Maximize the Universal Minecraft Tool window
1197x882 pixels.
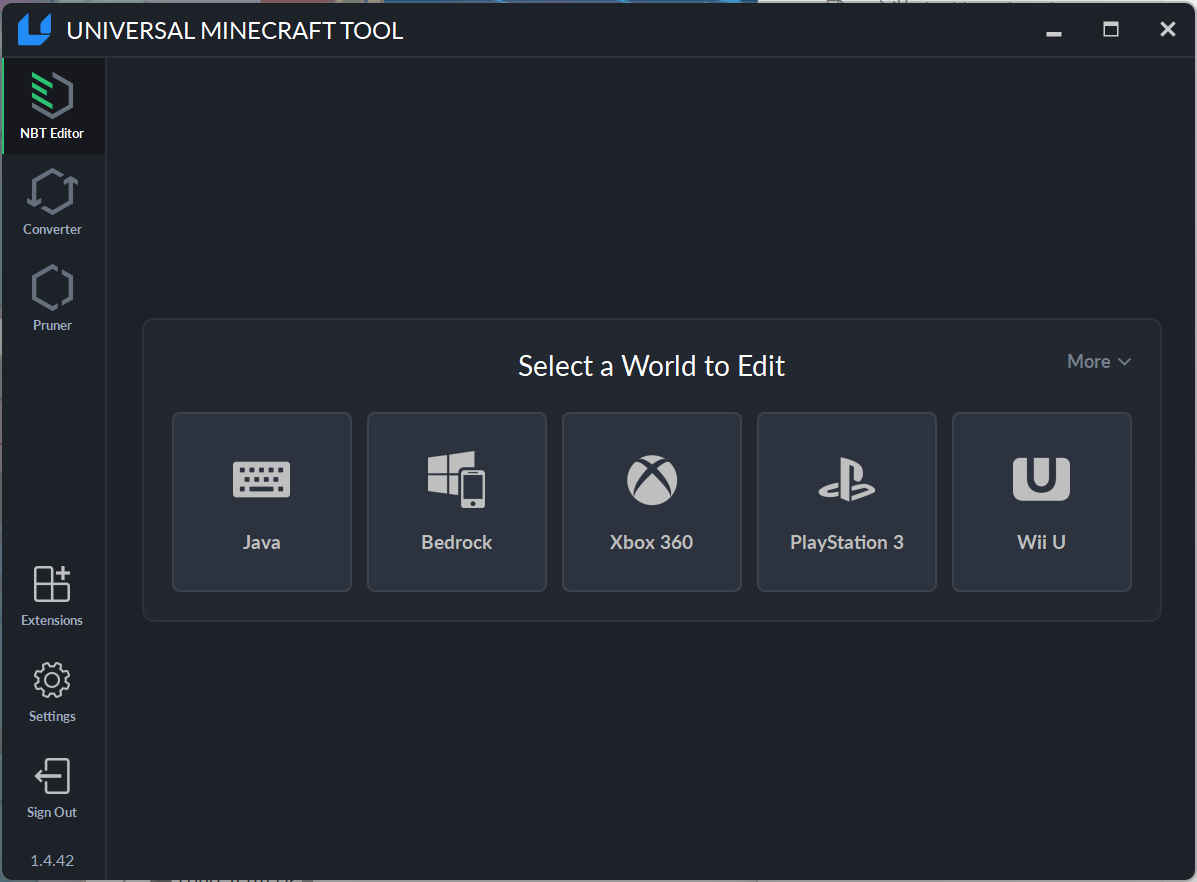1111,30
